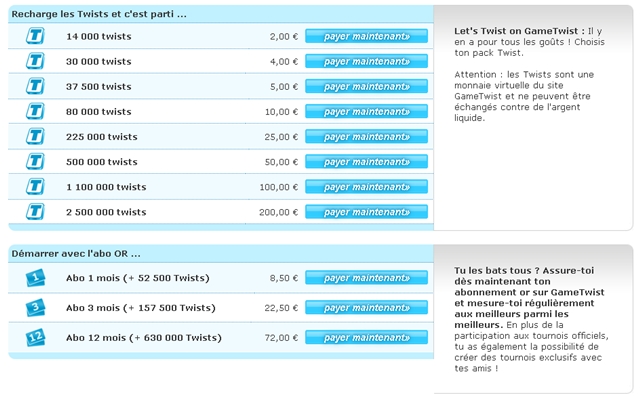Click the Twist icon beside 500 000 twists
The width and height of the screenshot is (640, 399).
35,162
